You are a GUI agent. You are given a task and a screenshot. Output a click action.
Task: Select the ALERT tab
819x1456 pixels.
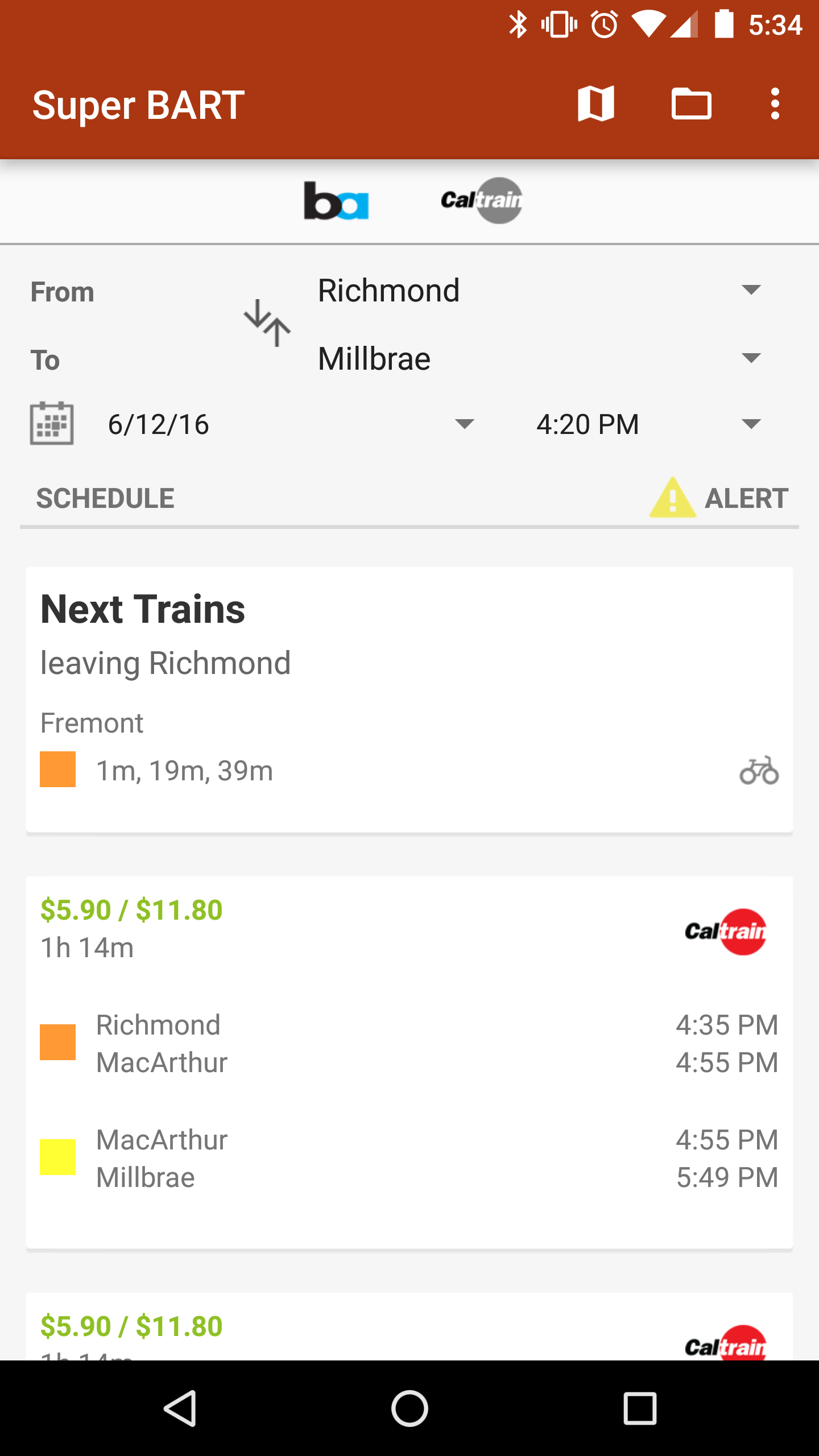click(x=746, y=498)
